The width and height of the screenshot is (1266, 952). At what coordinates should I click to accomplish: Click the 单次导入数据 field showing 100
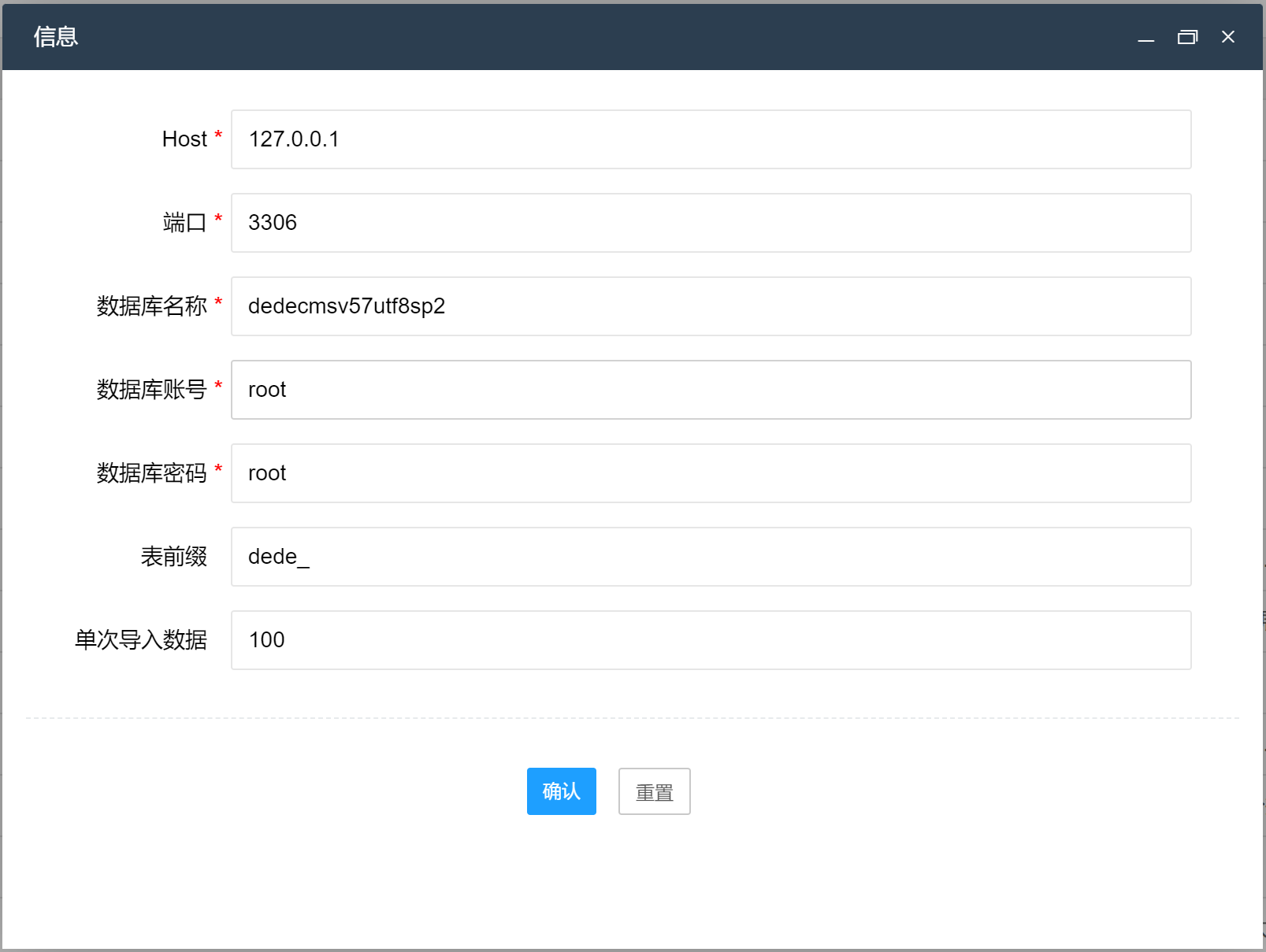click(709, 640)
